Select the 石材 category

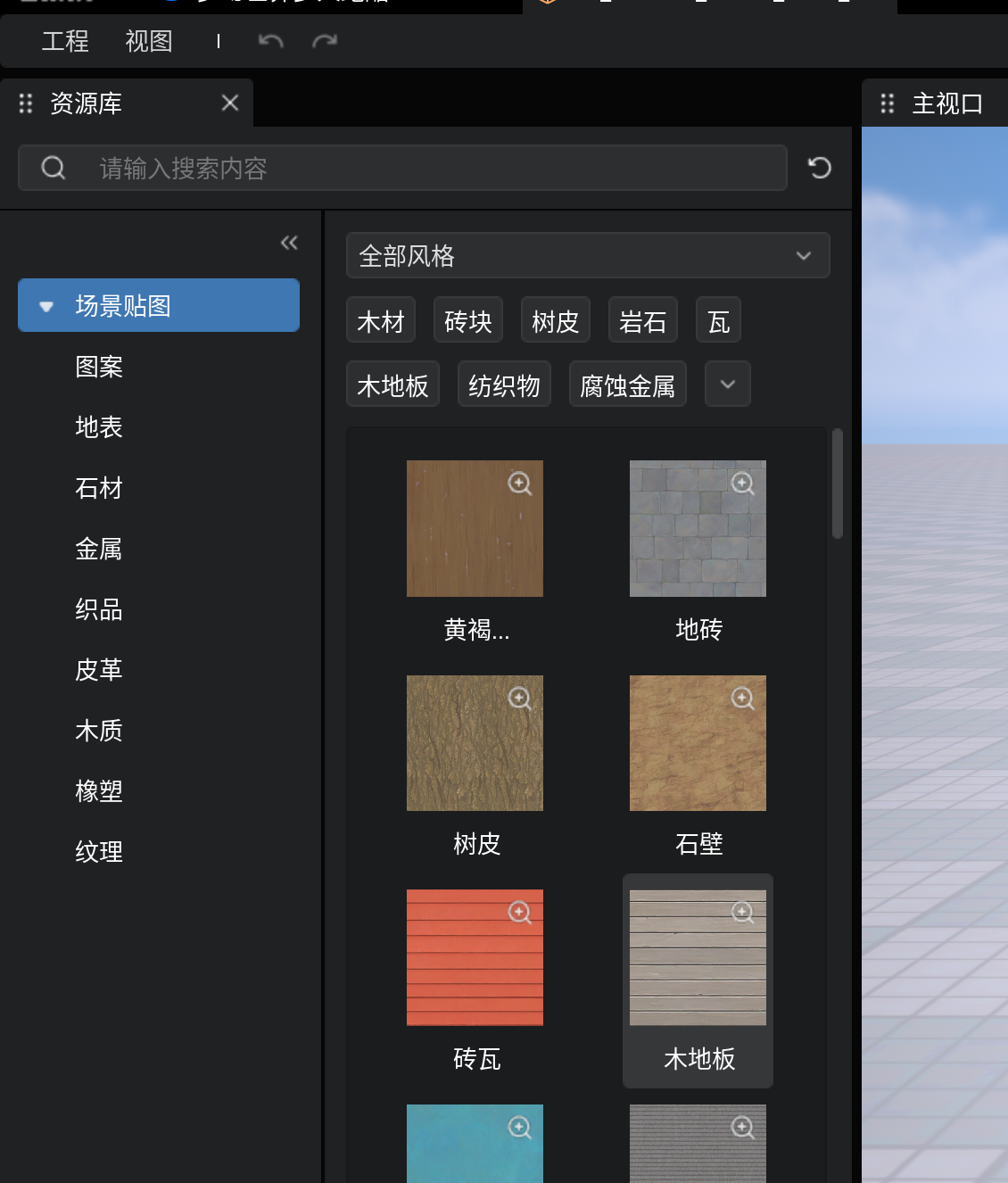(x=99, y=488)
